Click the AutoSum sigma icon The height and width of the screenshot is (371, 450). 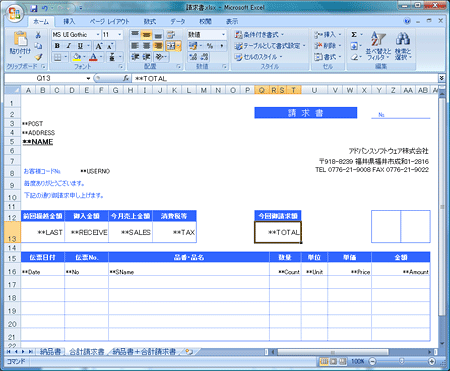point(354,35)
